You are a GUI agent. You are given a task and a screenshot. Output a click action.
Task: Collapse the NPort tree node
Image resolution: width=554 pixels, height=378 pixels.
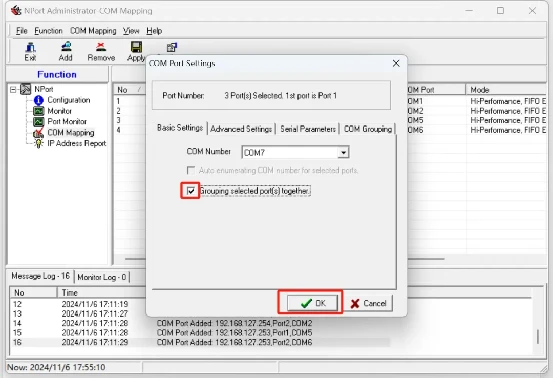pos(13,89)
